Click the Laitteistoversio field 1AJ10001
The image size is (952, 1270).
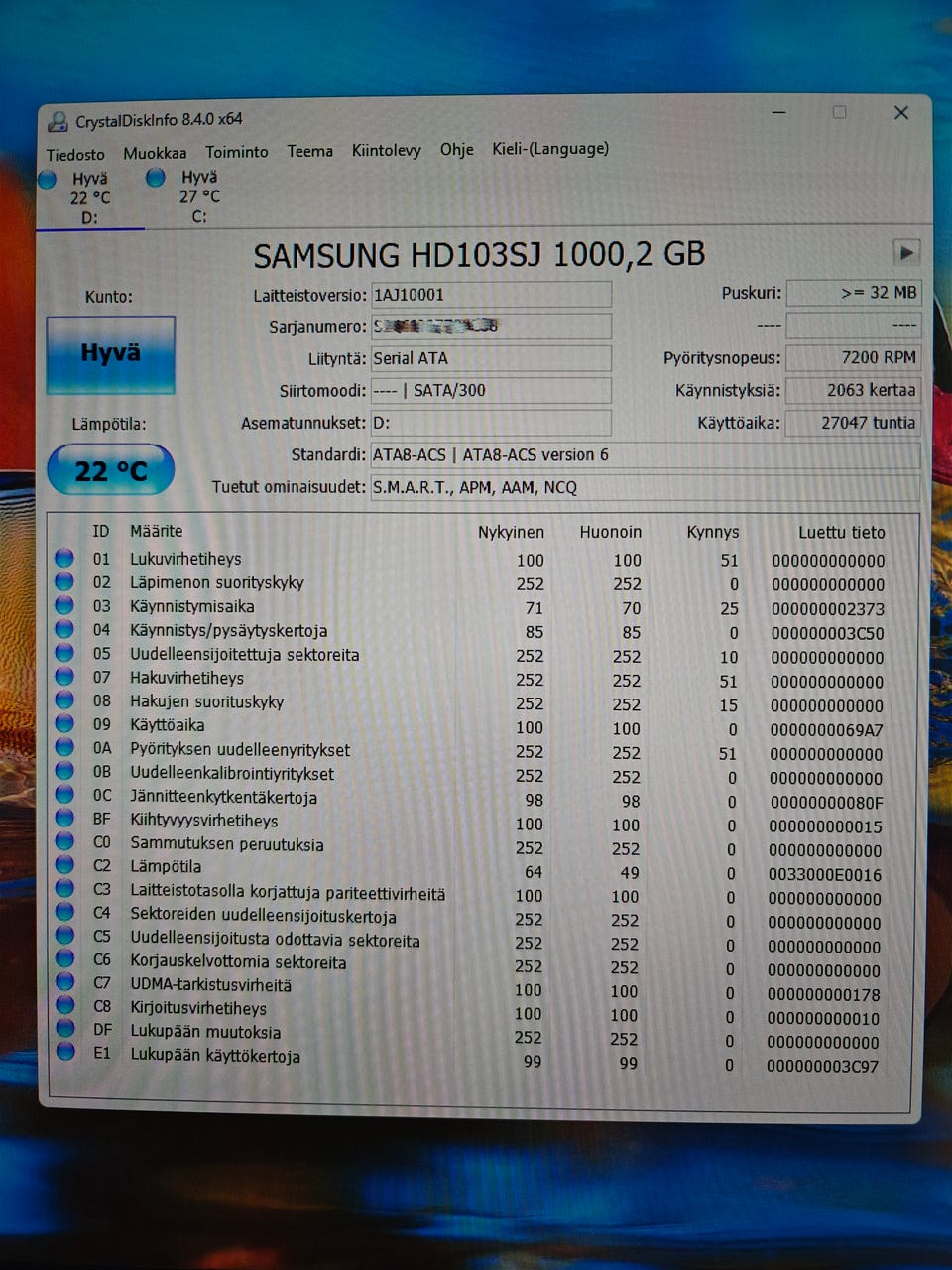pyautogui.click(x=491, y=295)
